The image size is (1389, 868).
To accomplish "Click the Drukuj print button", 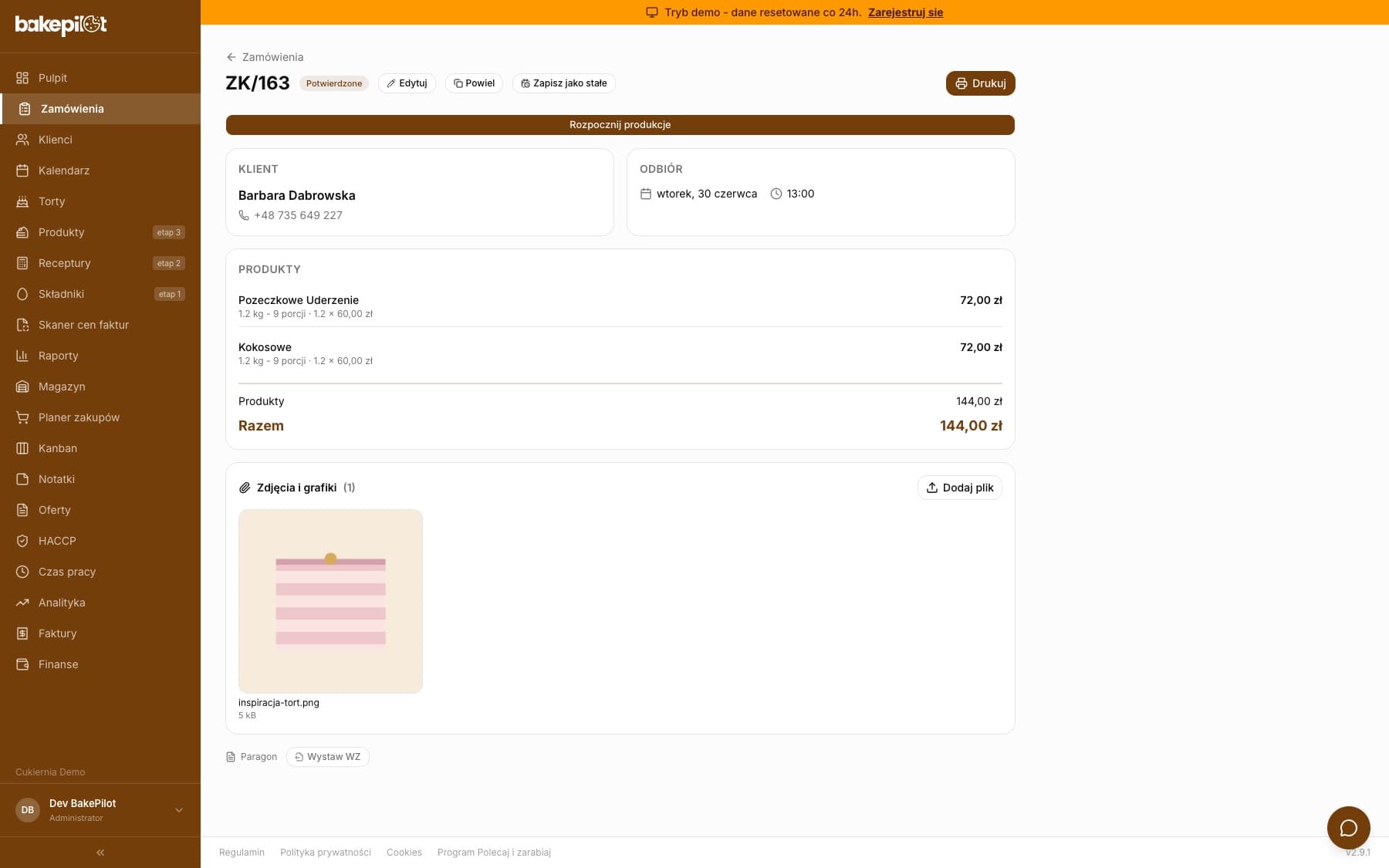I will 980,83.
